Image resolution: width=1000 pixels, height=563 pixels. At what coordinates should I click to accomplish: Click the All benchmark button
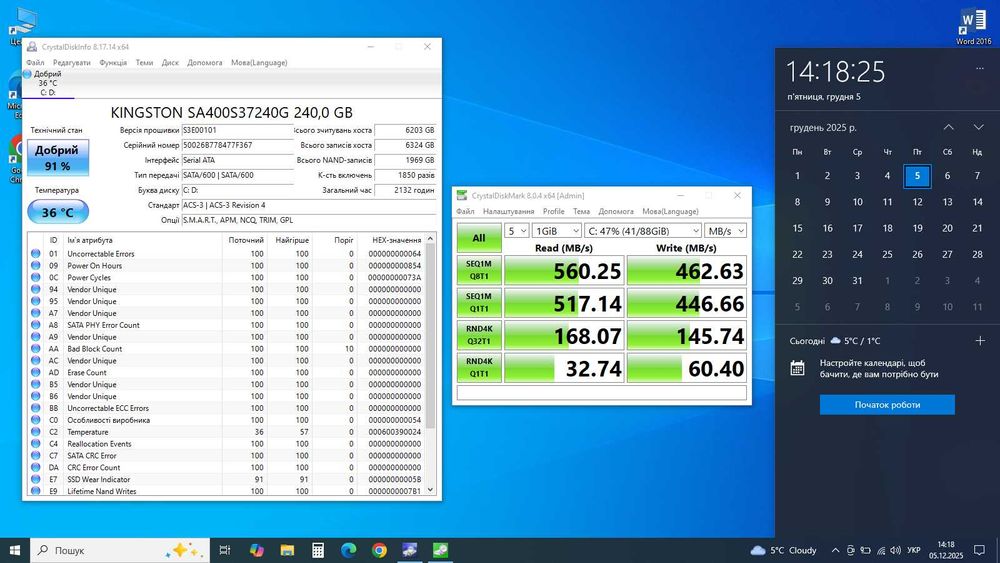click(x=479, y=238)
